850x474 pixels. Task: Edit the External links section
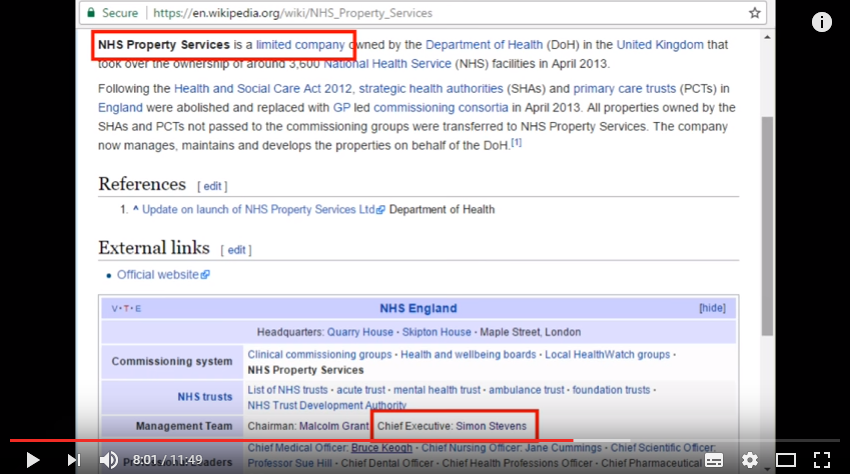[x=236, y=250]
